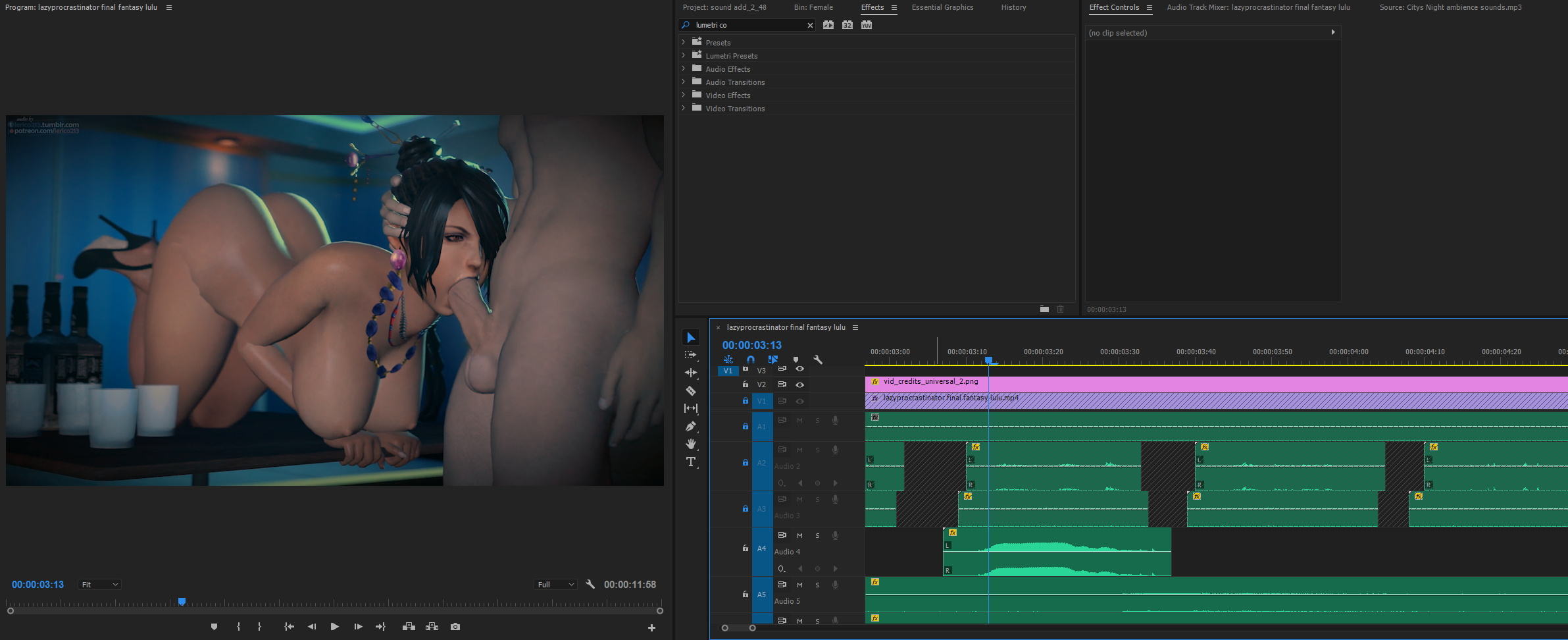Select the Pen tool

(x=690, y=426)
